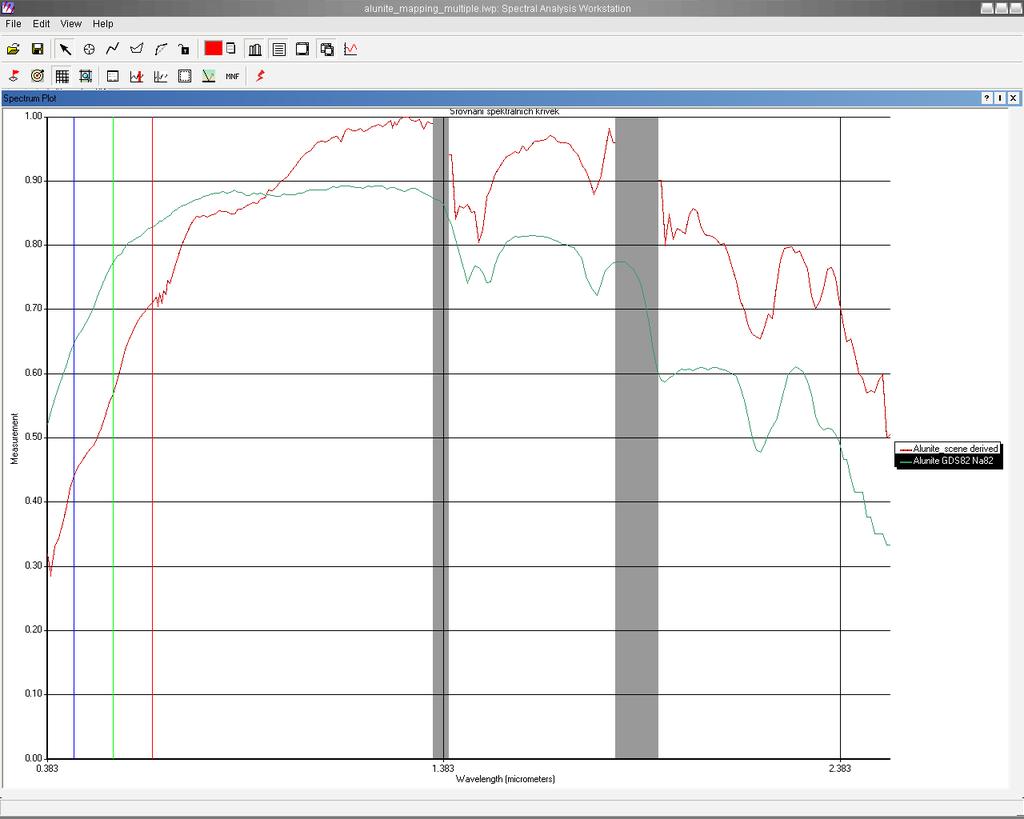
Task: Click the red spectrum plot icon
Action: (x=351, y=49)
